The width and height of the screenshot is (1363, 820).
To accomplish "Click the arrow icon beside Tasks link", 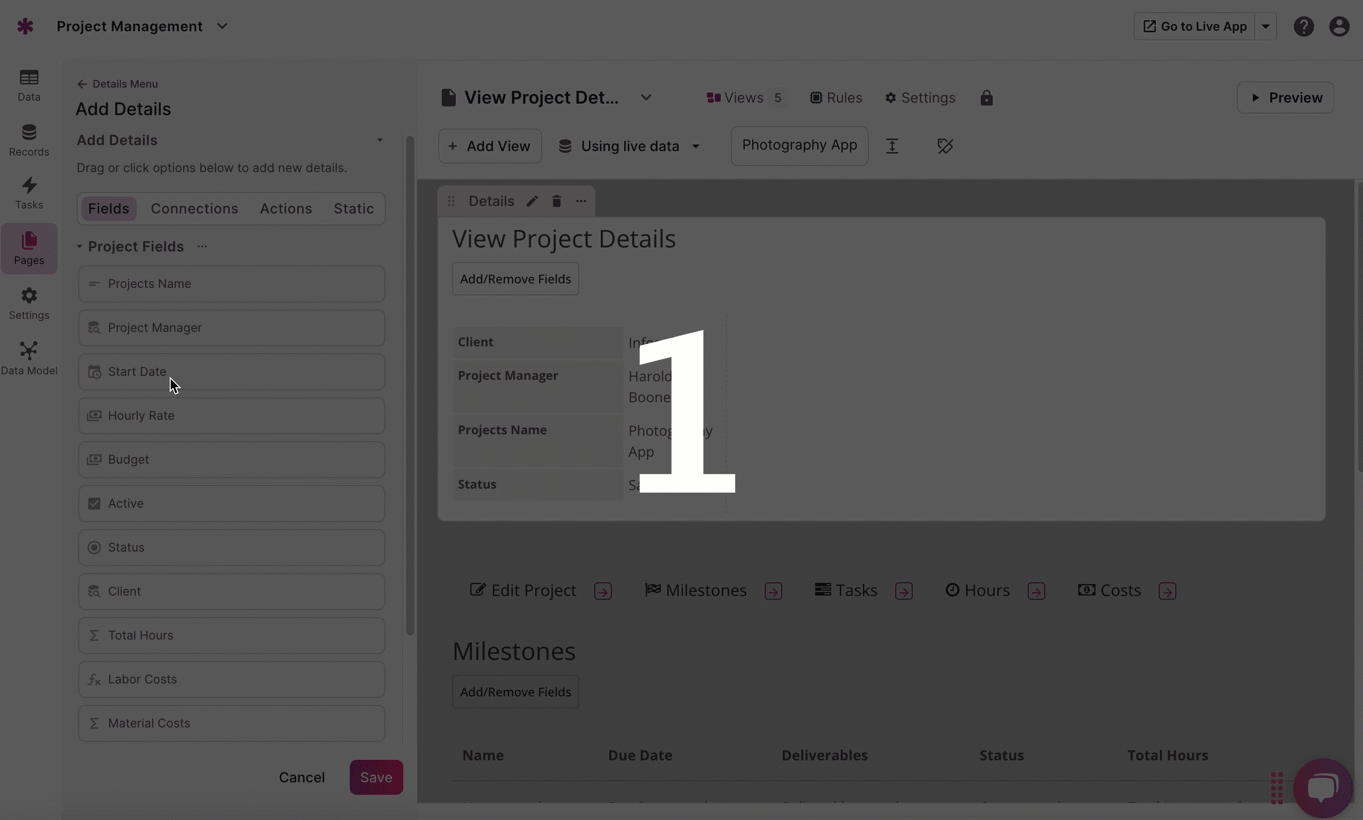I will click(x=904, y=591).
